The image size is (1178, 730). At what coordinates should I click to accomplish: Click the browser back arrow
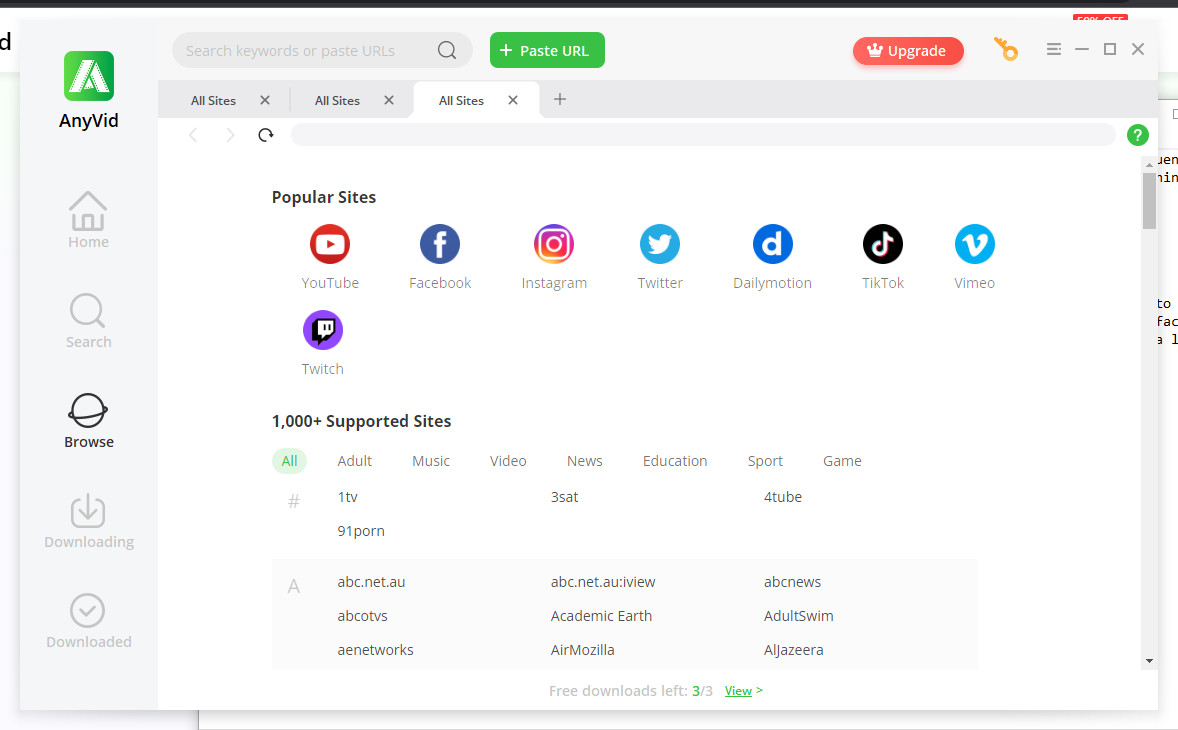[193, 135]
